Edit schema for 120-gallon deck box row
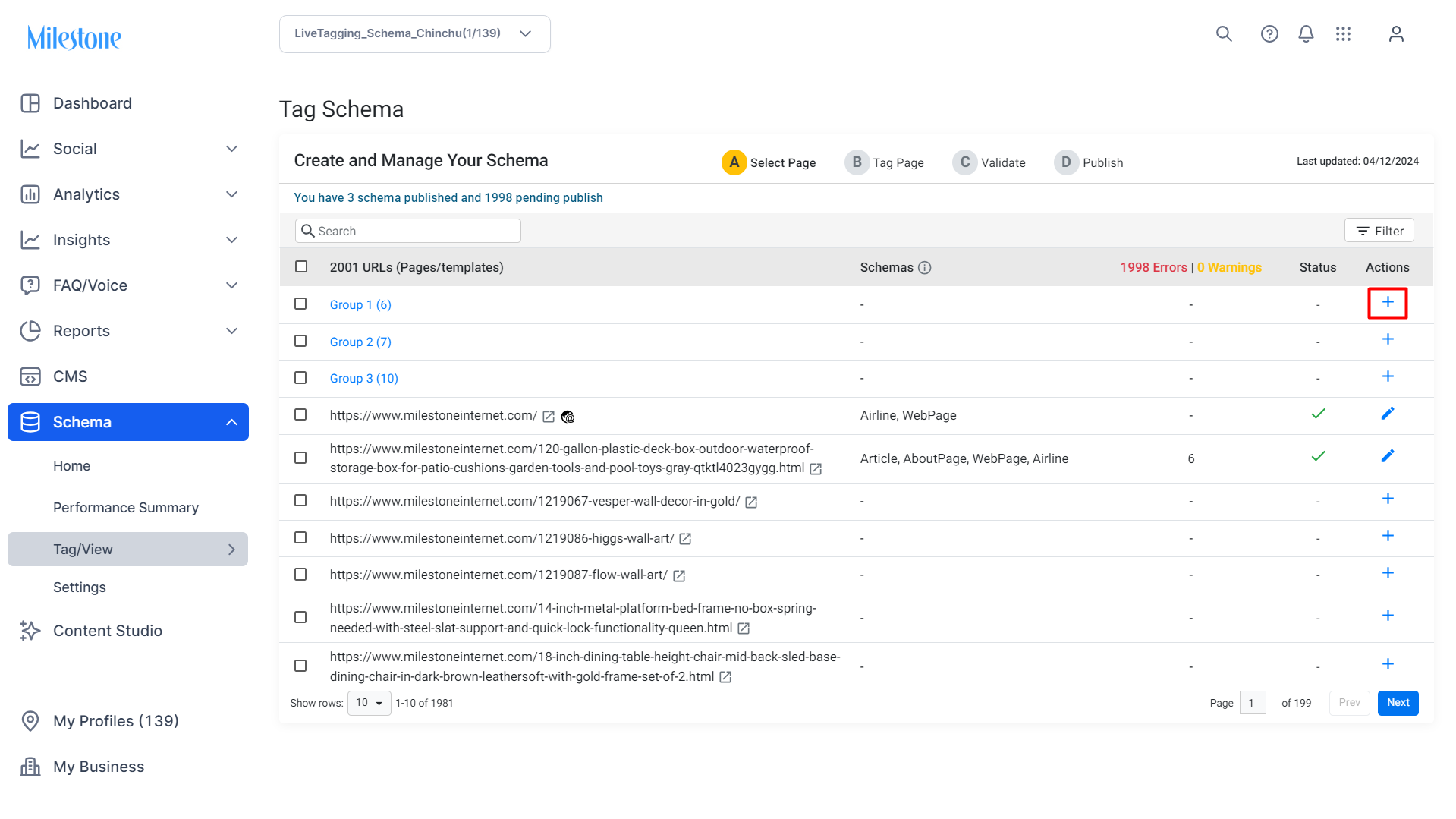Image resolution: width=1456 pixels, height=819 pixels. (x=1388, y=456)
